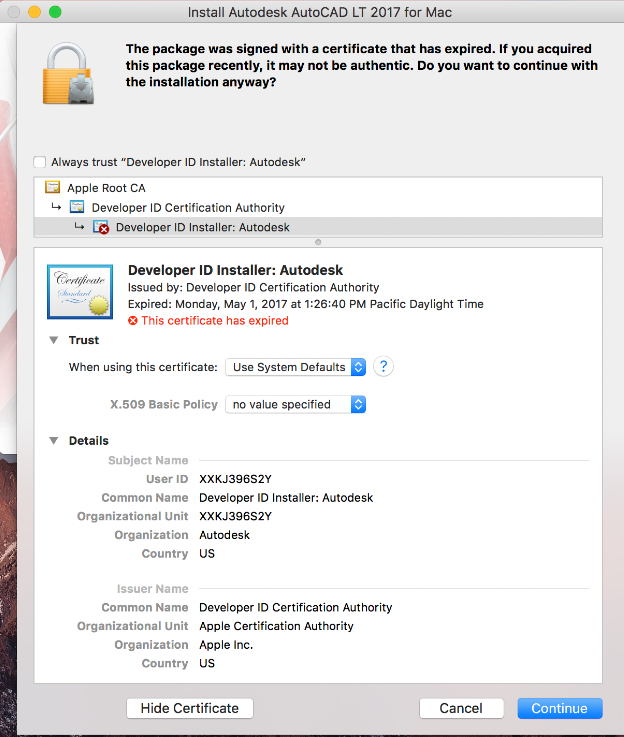Screen dimensions: 624x737
Task: Open the X.509 Basic Policy dropdown
Action: pos(296,404)
